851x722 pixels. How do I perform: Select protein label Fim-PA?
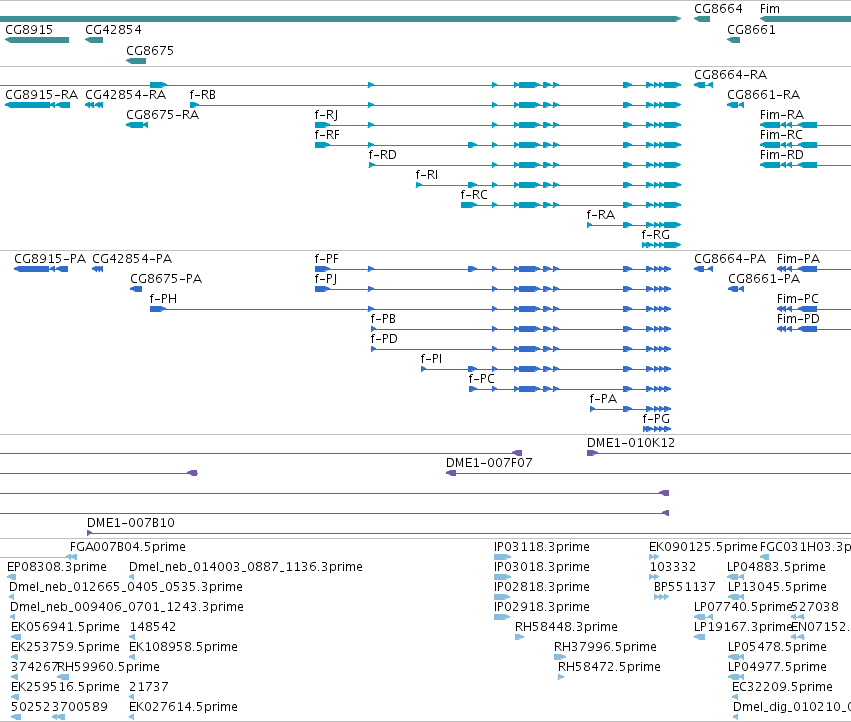[798, 258]
